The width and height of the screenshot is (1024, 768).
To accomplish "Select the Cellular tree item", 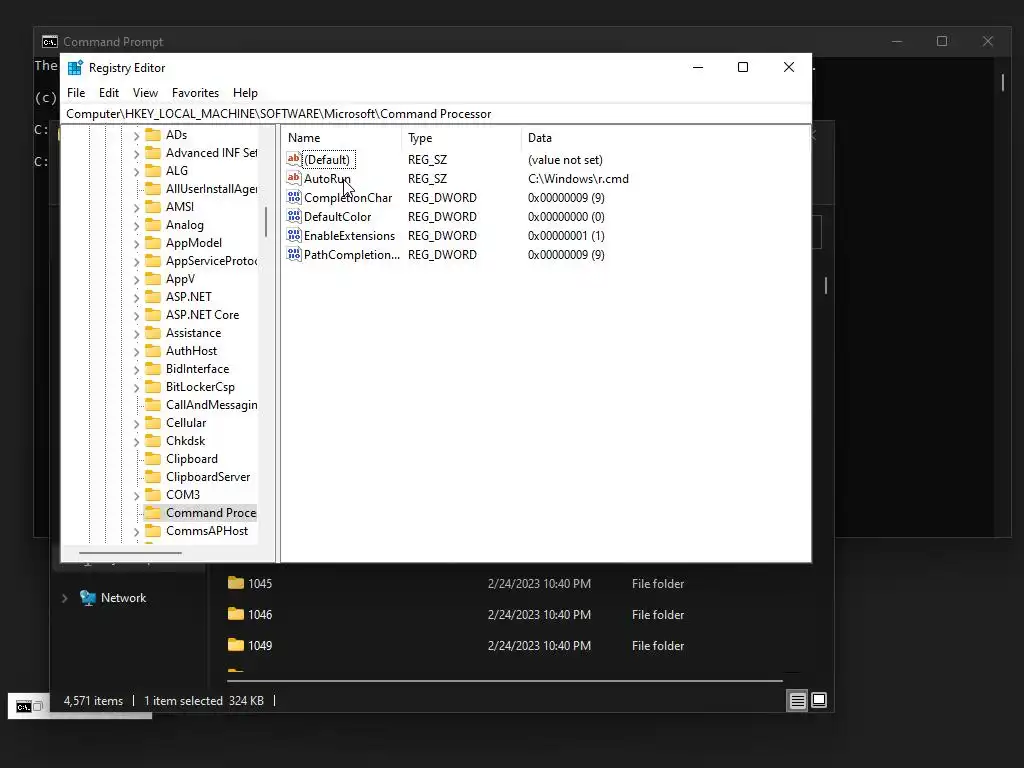I will (x=186, y=423).
